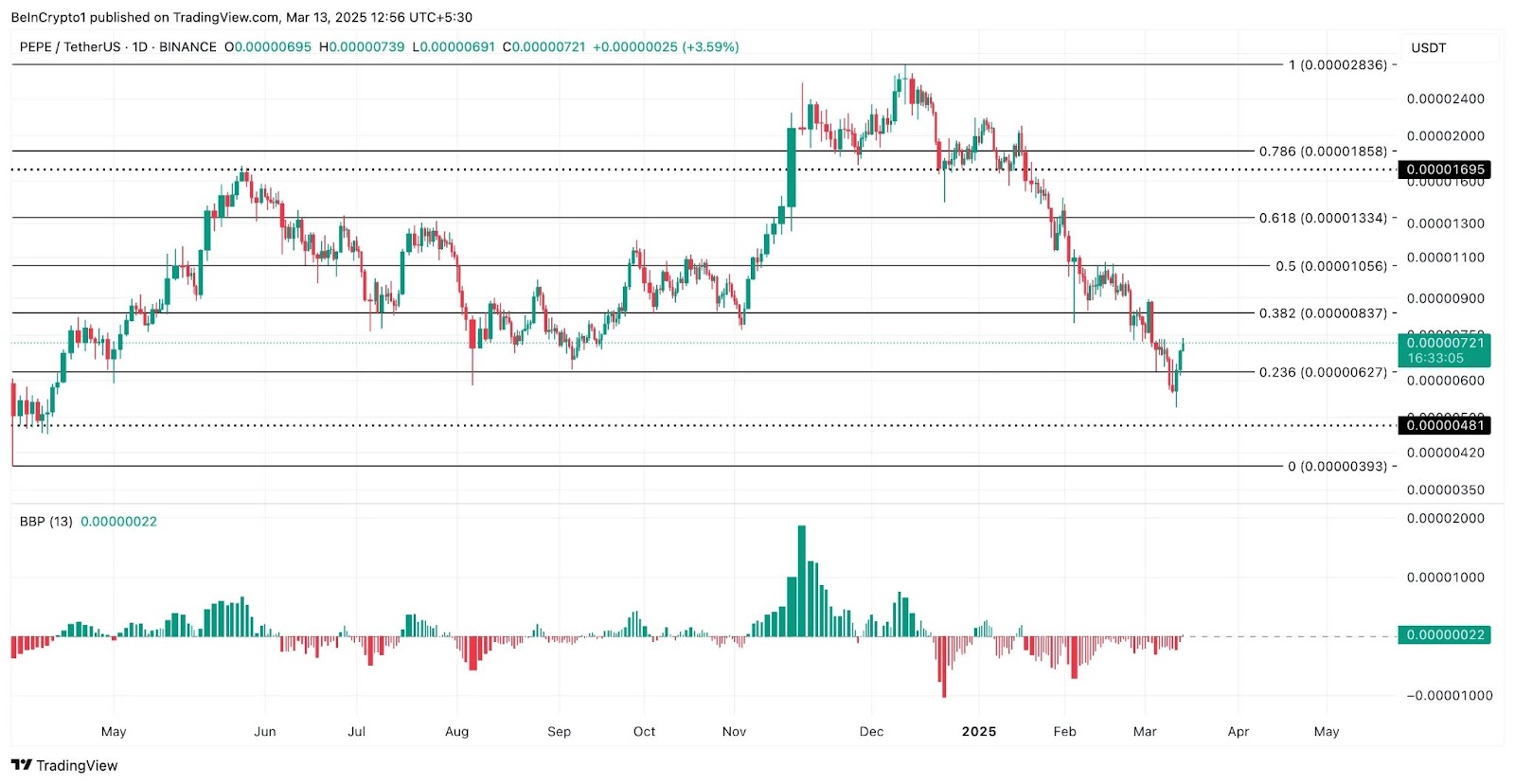Click the 0.00002400 price axis tick
1515x784 pixels.
tap(1445, 98)
